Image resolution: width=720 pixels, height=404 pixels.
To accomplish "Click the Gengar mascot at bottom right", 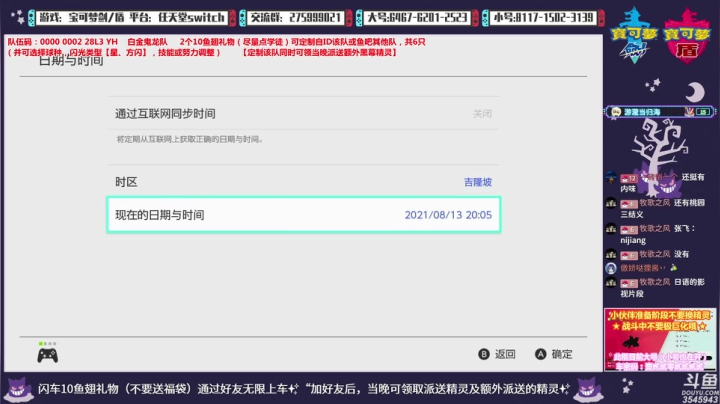I will click(588, 389).
